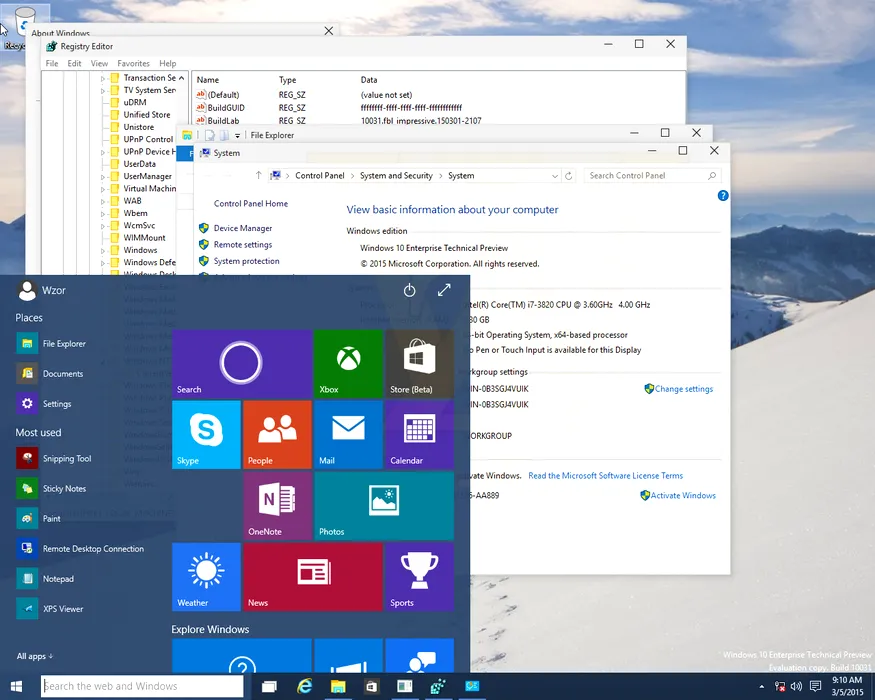Expand the TV System Services registry key

click(103, 90)
